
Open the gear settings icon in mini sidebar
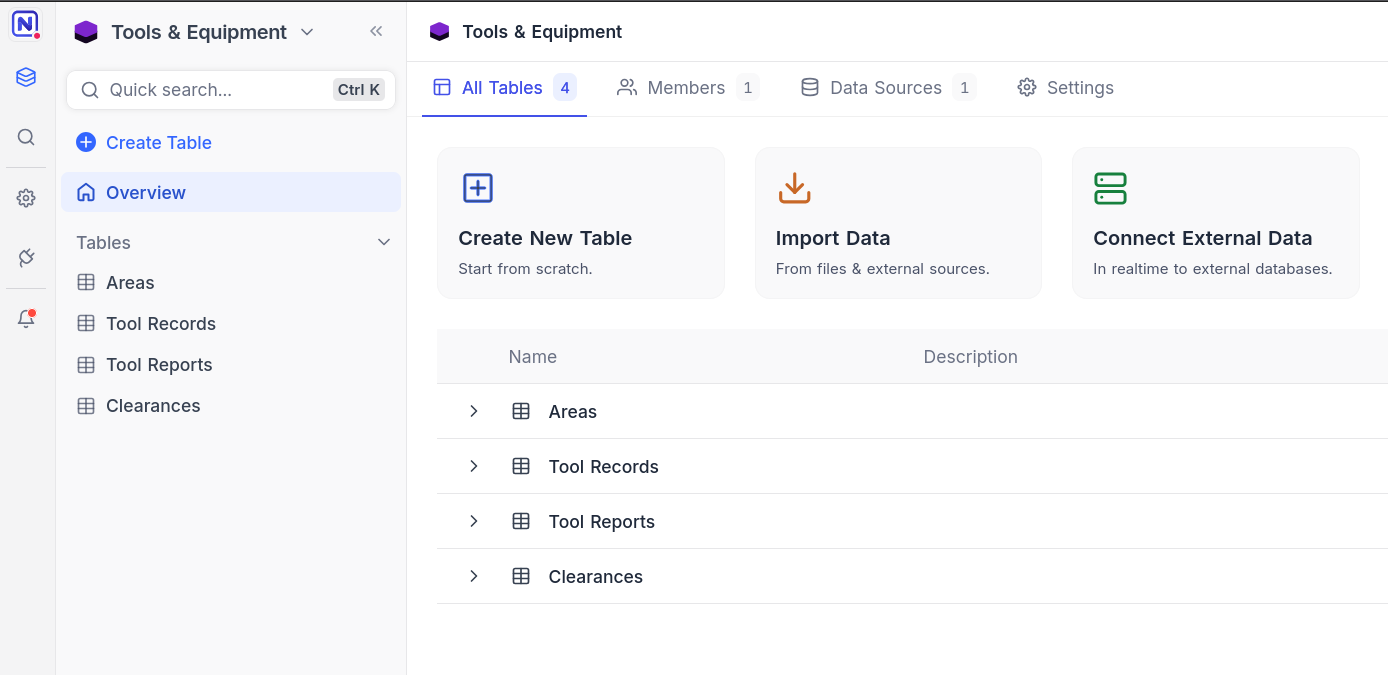tap(26, 198)
